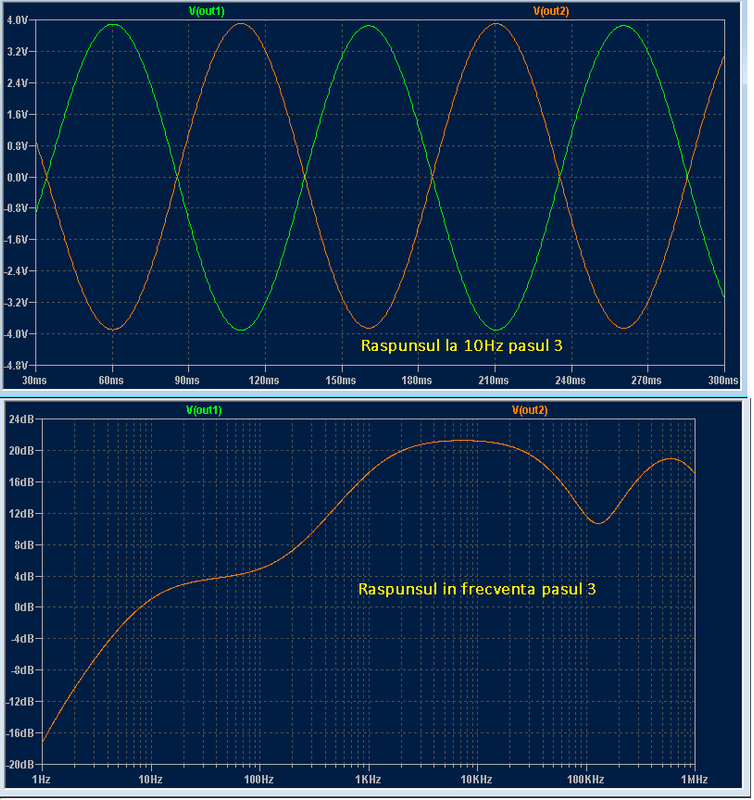The width and height of the screenshot is (754, 800).
Task: Click the 180ms time axis label
Action: click(417, 381)
